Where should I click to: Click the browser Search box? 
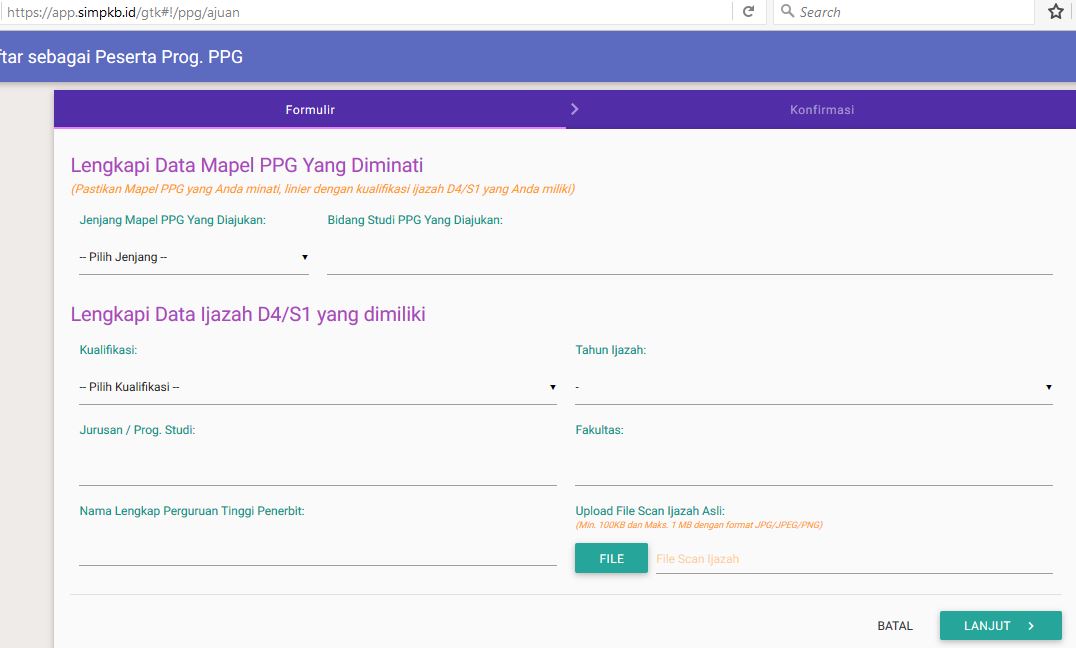900,11
